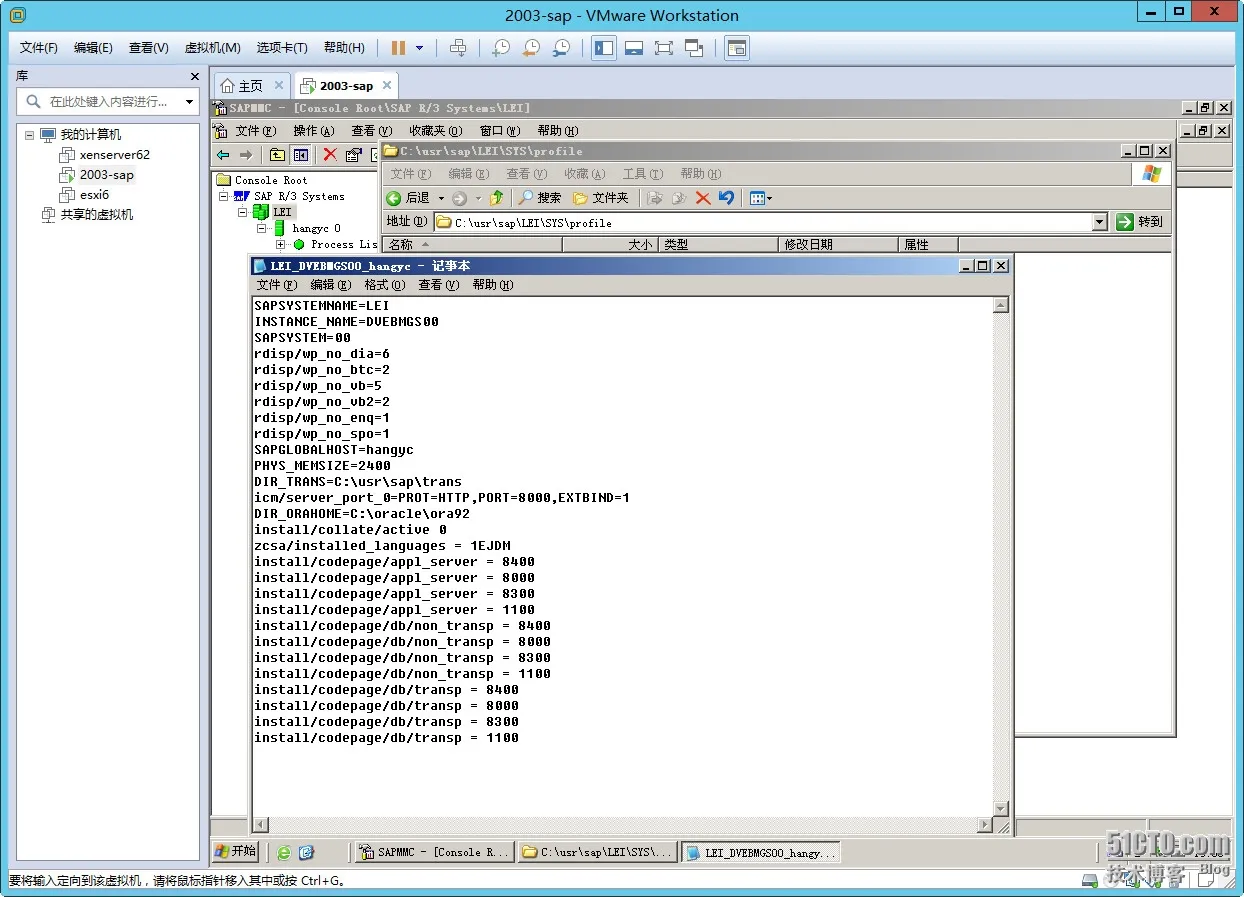
Task: Open the snapshot manager
Action: (x=562, y=48)
